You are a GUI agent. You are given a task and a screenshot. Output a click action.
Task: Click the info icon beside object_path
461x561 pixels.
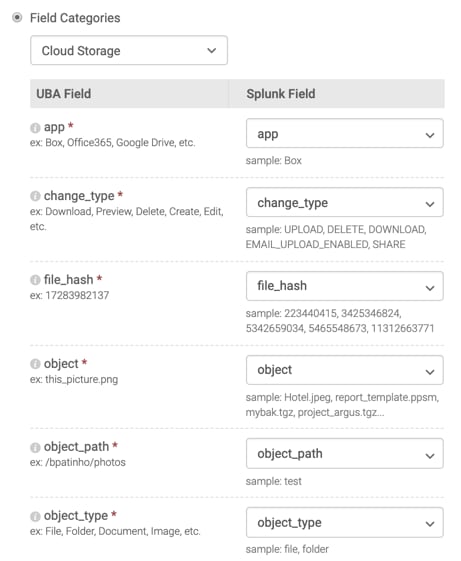[x=35, y=447]
